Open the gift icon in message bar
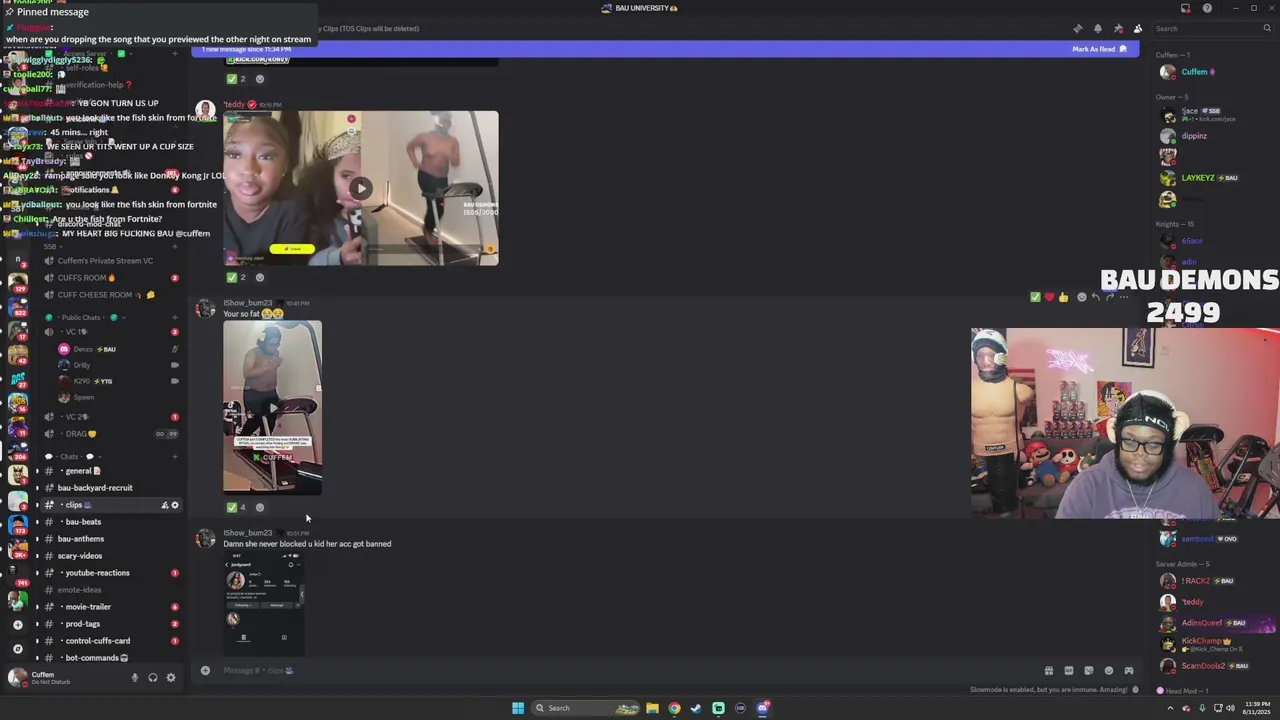 [1048, 670]
